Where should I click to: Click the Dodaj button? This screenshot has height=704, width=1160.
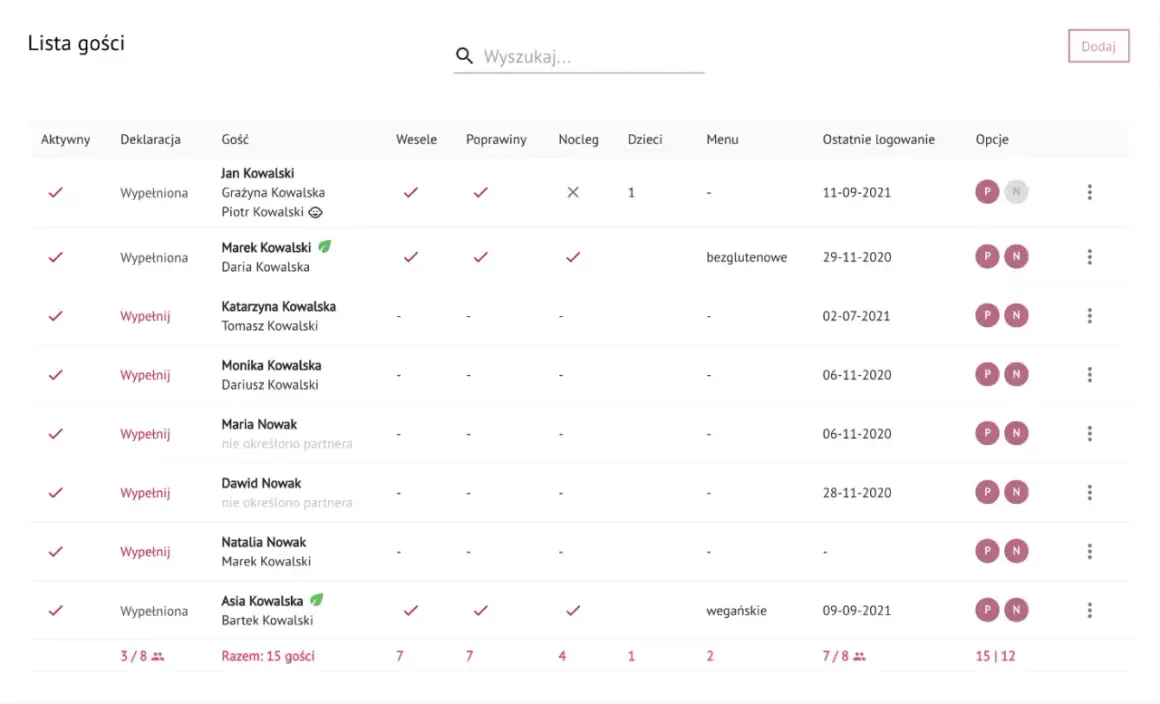click(1099, 46)
